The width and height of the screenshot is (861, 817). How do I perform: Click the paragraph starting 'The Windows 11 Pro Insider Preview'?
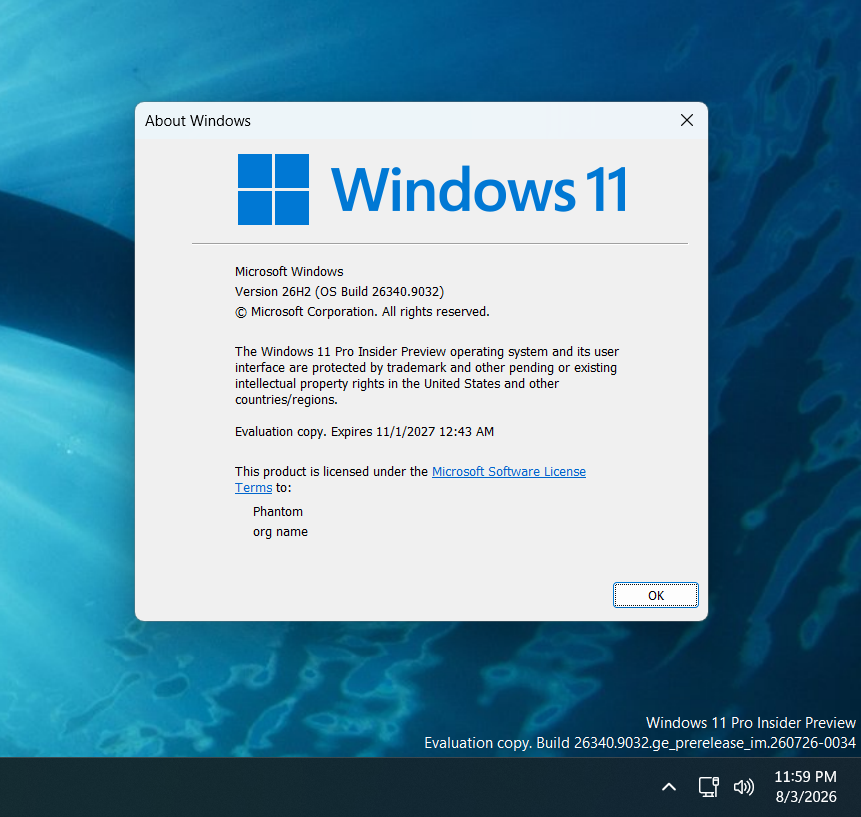(427, 376)
